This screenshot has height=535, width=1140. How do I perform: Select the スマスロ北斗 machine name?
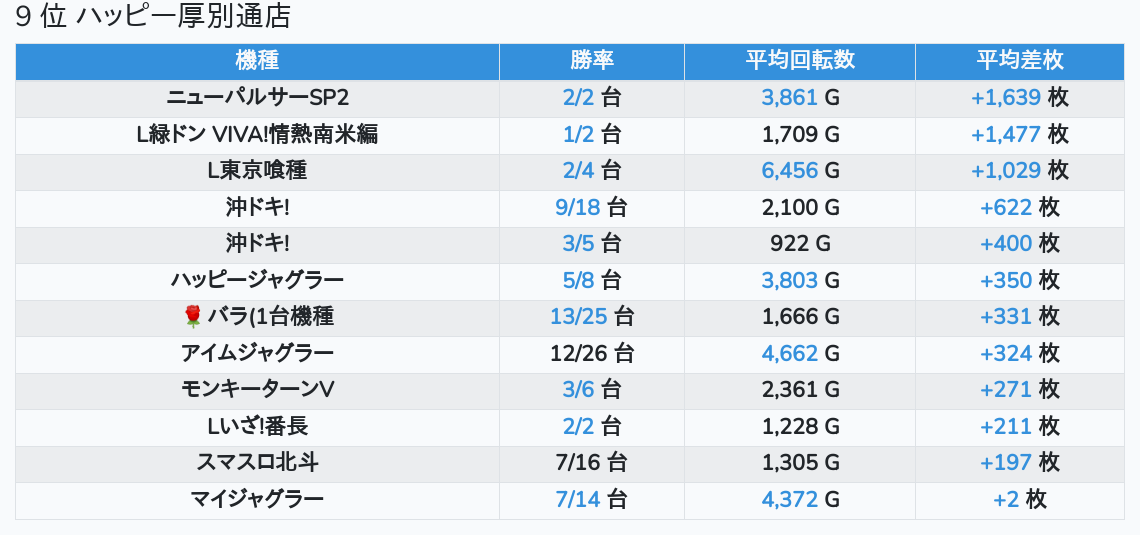pyautogui.click(x=257, y=463)
